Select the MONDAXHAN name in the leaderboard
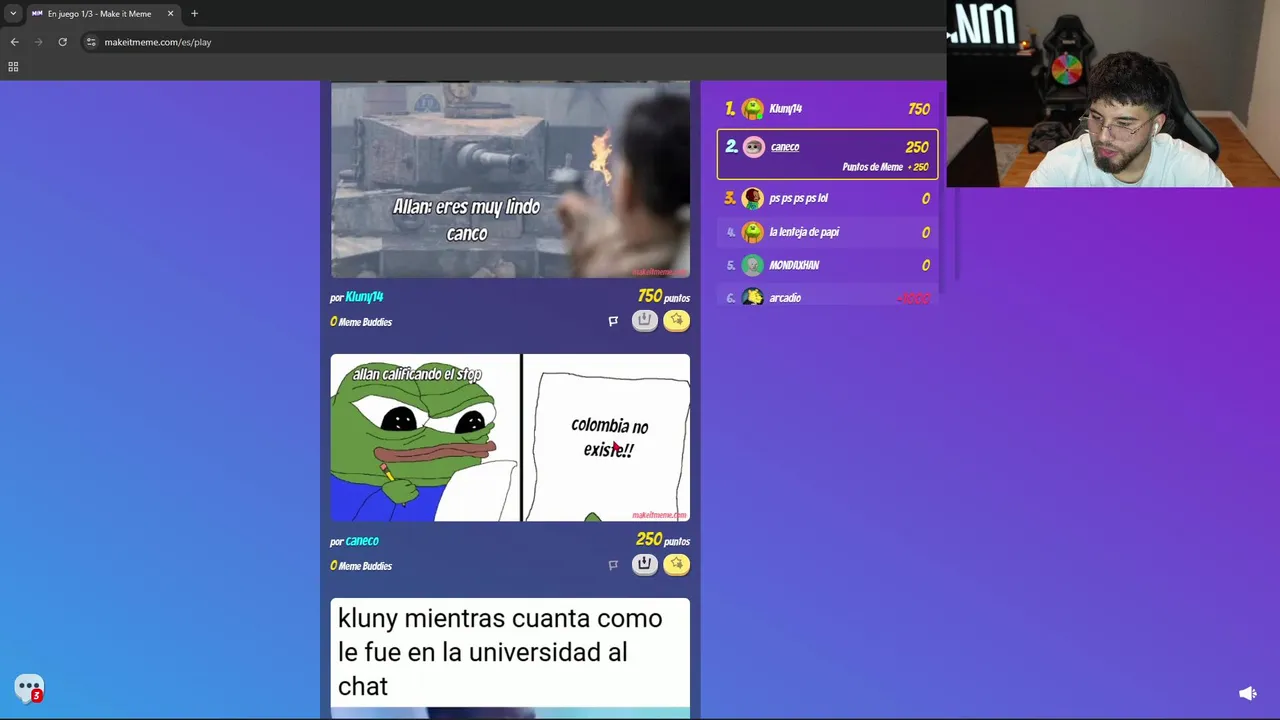The width and height of the screenshot is (1280, 720). [794, 265]
